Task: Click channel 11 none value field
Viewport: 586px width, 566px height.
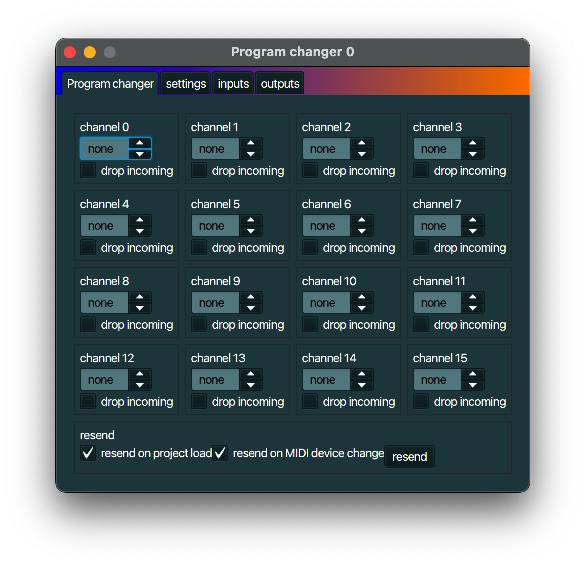Action: (438, 302)
